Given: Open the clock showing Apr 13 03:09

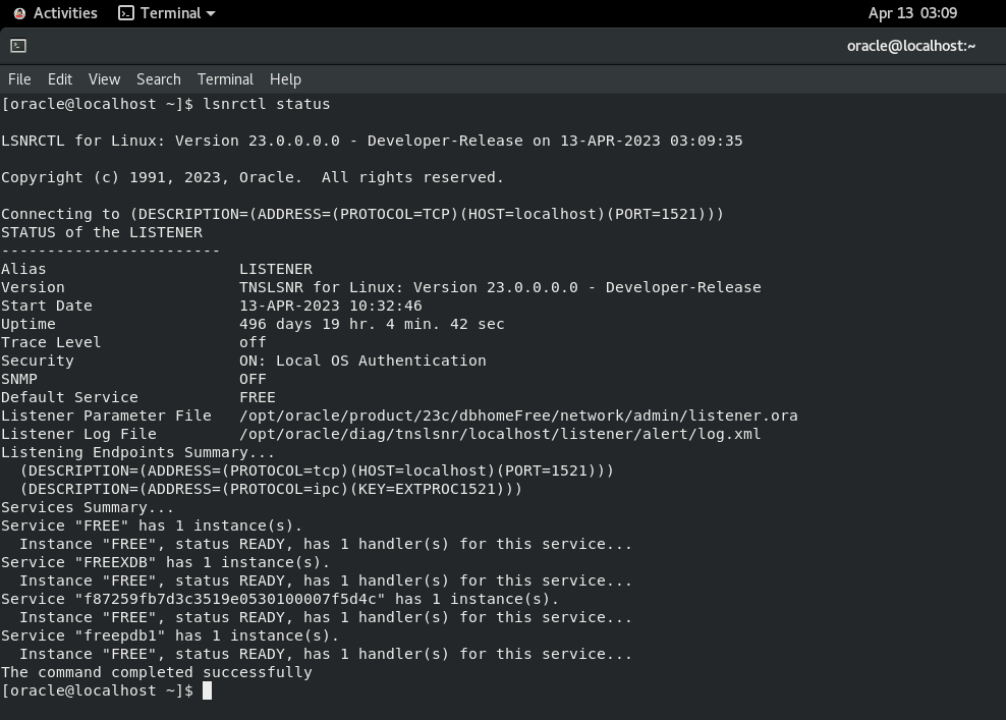Looking at the screenshot, I should (x=912, y=13).
